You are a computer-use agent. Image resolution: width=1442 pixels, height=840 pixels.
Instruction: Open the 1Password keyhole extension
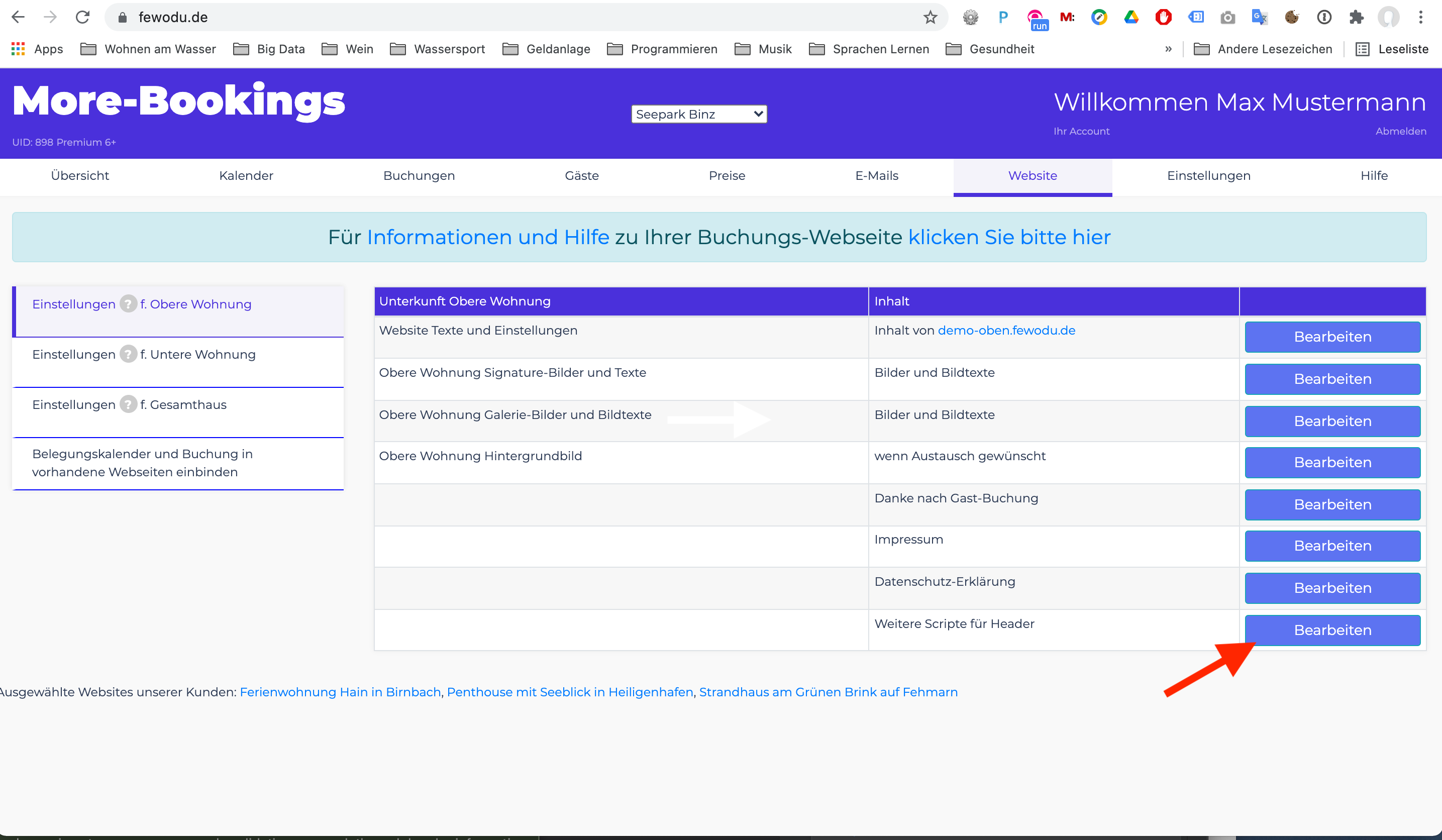click(1324, 18)
